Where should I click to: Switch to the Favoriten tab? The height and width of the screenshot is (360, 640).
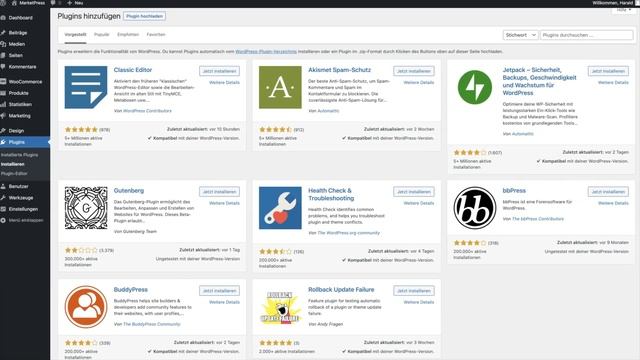point(156,35)
